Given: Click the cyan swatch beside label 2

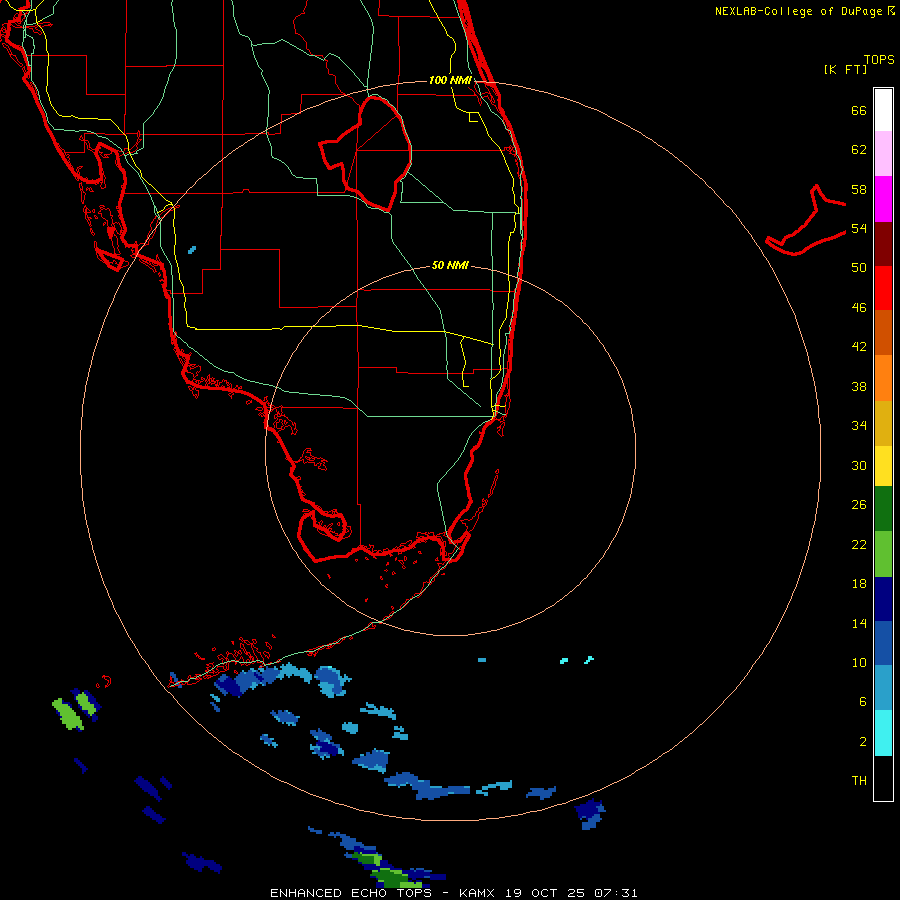Looking at the screenshot, I should [883, 733].
